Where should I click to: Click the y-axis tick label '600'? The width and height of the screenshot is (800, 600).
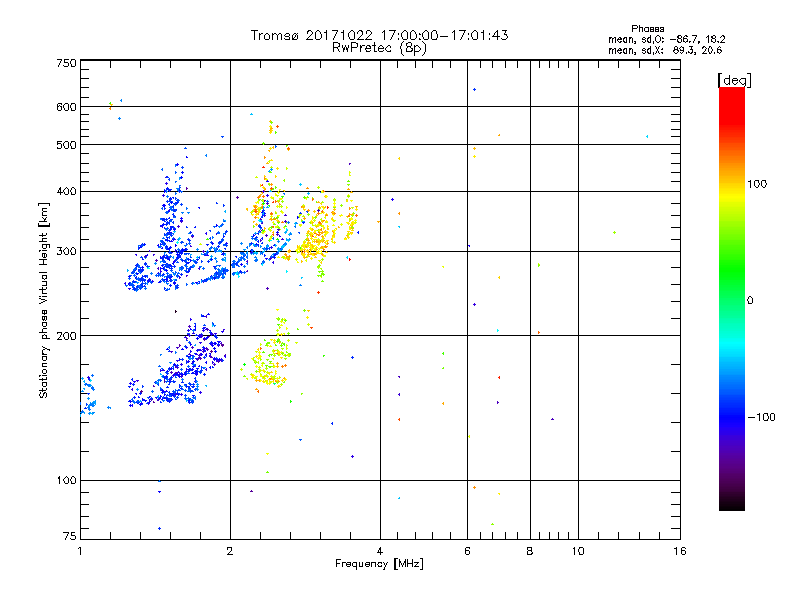click(x=66, y=107)
